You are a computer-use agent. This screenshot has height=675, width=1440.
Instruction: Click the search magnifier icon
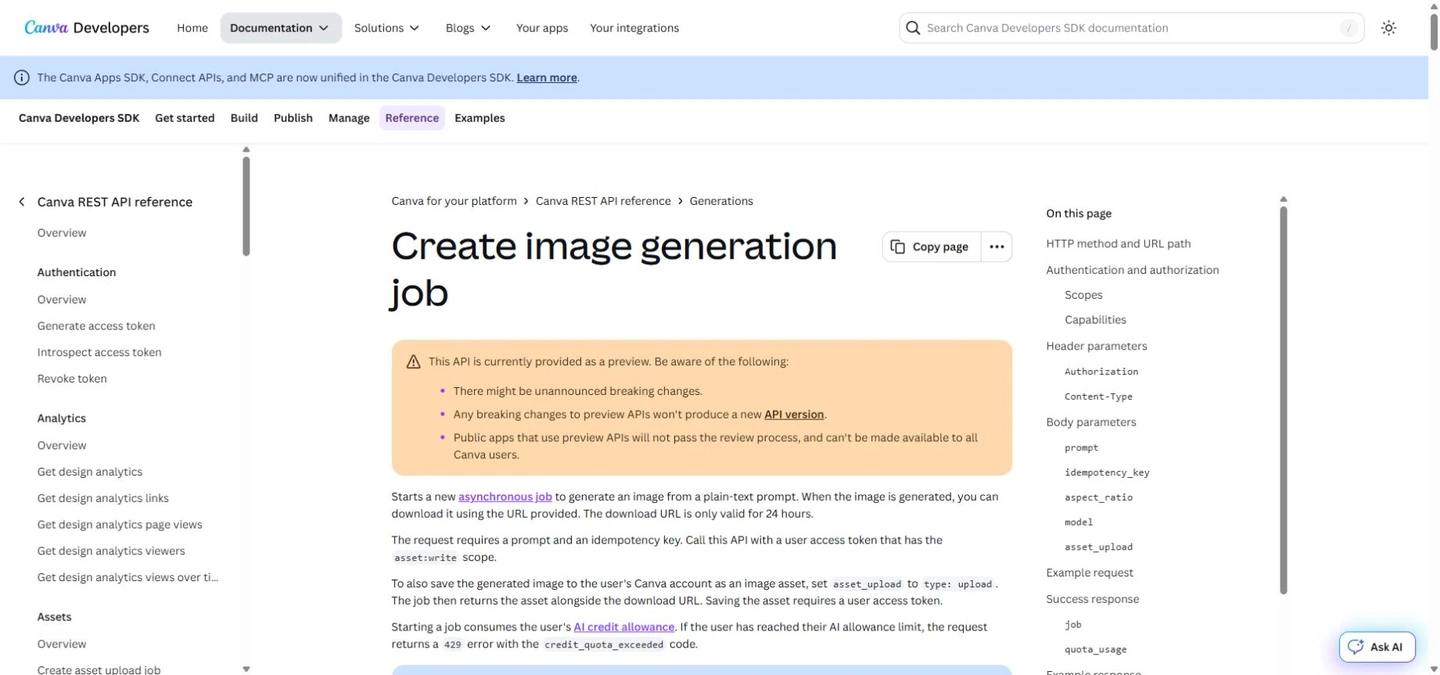(x=913, y=28)
